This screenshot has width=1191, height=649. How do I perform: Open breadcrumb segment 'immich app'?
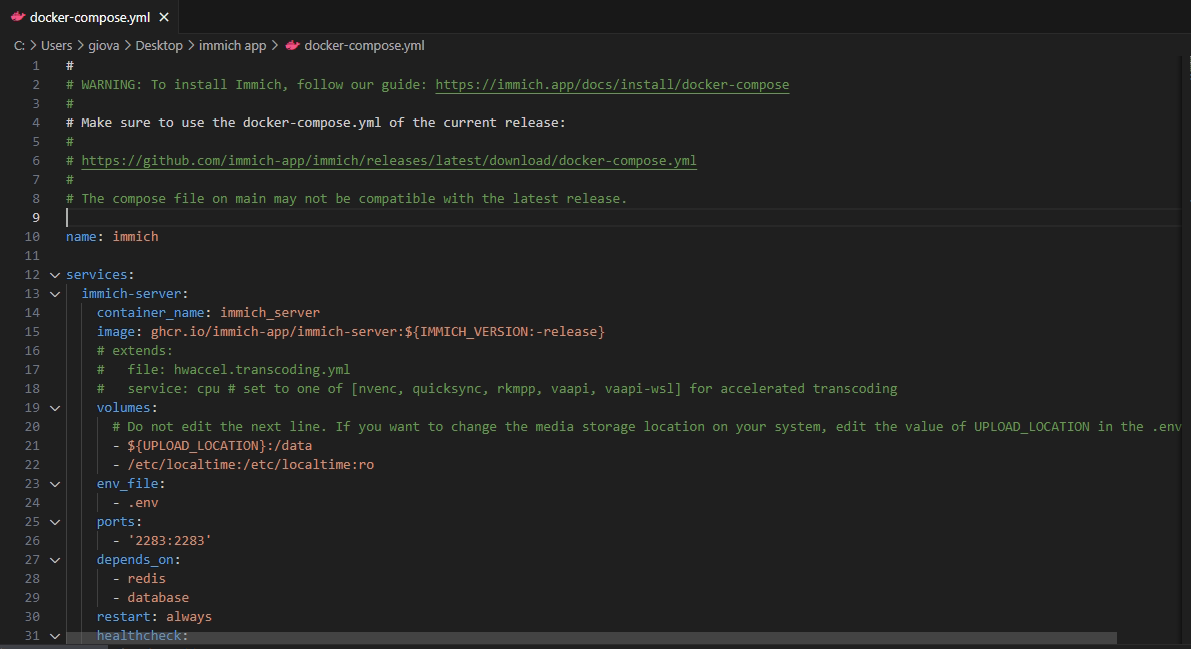coord(232,46)
